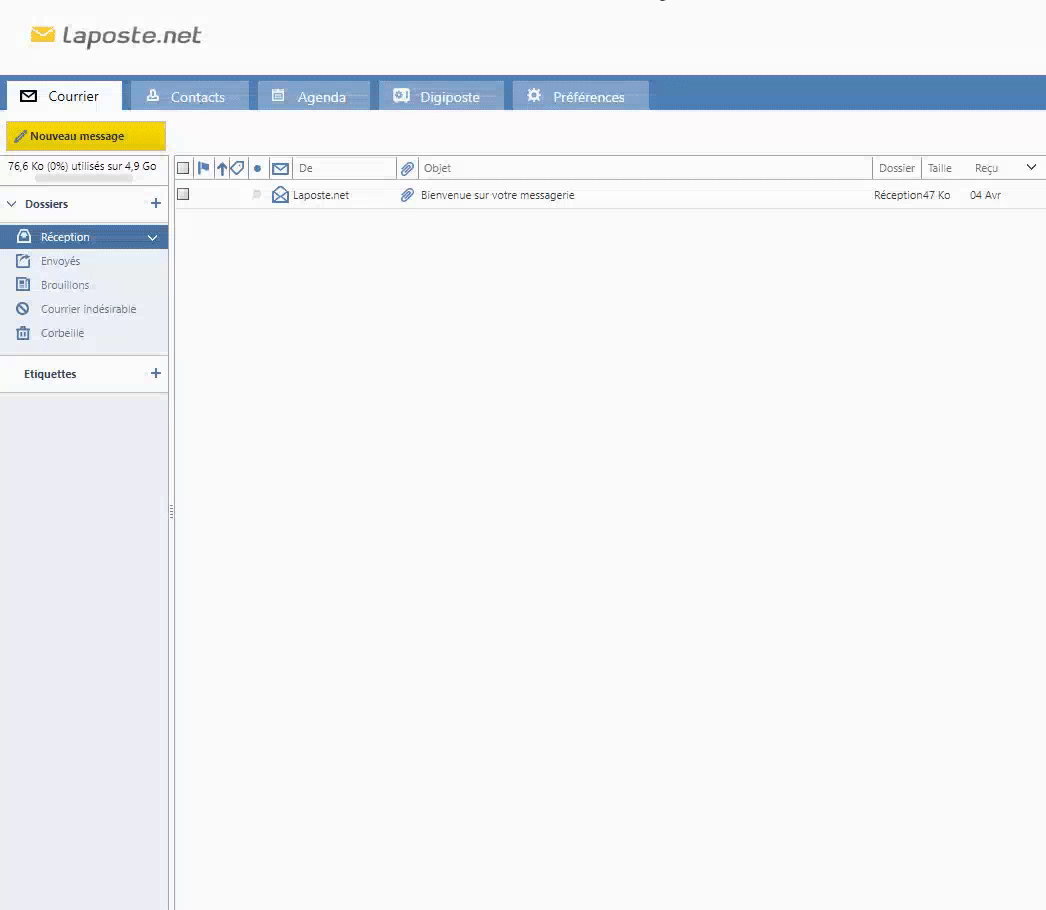The width and height of the screenshot is (1046, 910).
Task: Click the welcome message's paperclip attachment icon
Action: coord(407,195)
